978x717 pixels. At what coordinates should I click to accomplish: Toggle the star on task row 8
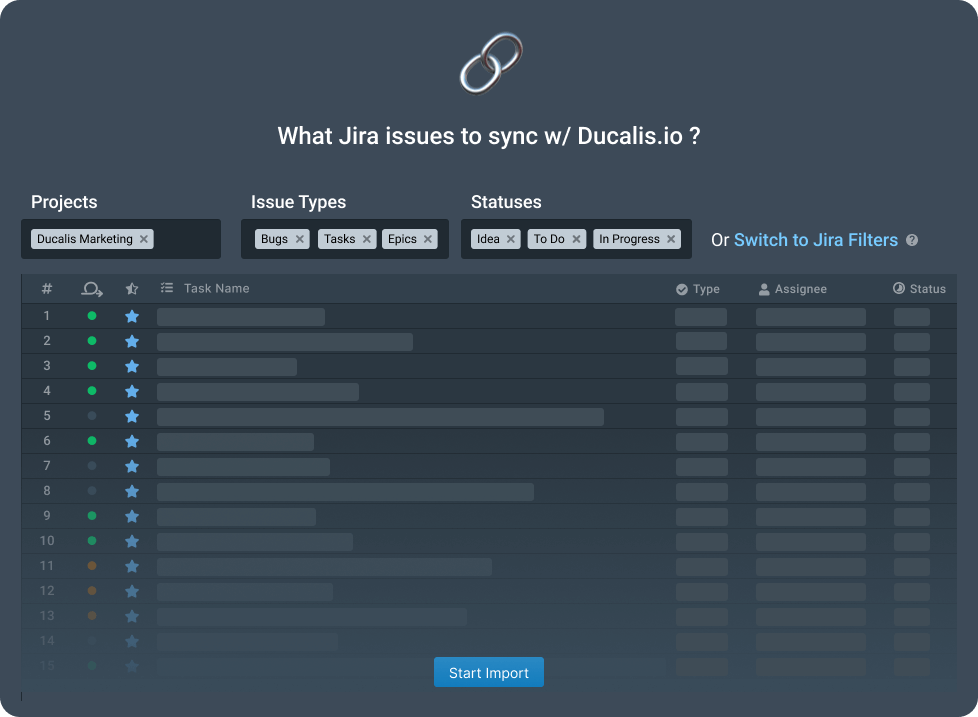(132, 491)
